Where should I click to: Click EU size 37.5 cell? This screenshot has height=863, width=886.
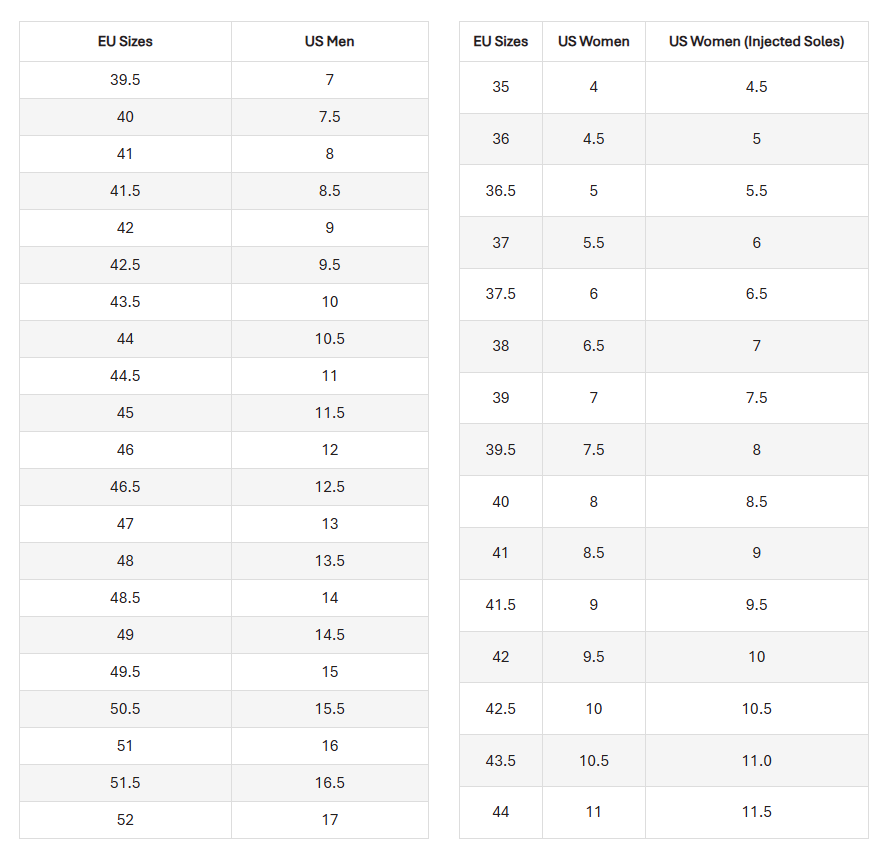click(500, 294)
